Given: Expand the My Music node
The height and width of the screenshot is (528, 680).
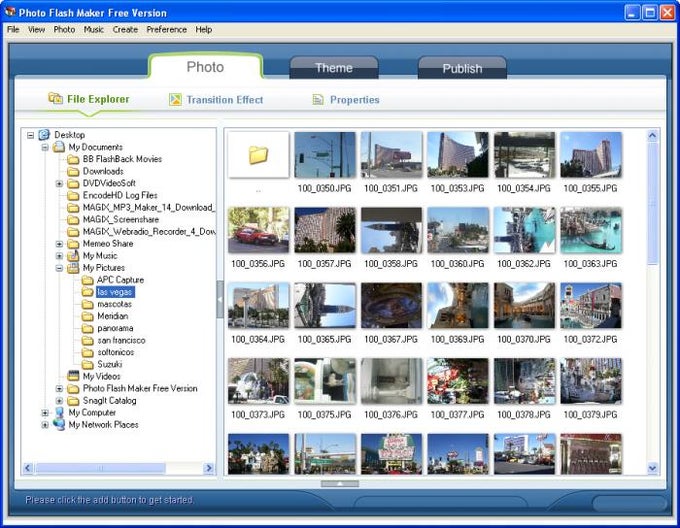Looking at the screenshot, I should (x=59, y=256).
